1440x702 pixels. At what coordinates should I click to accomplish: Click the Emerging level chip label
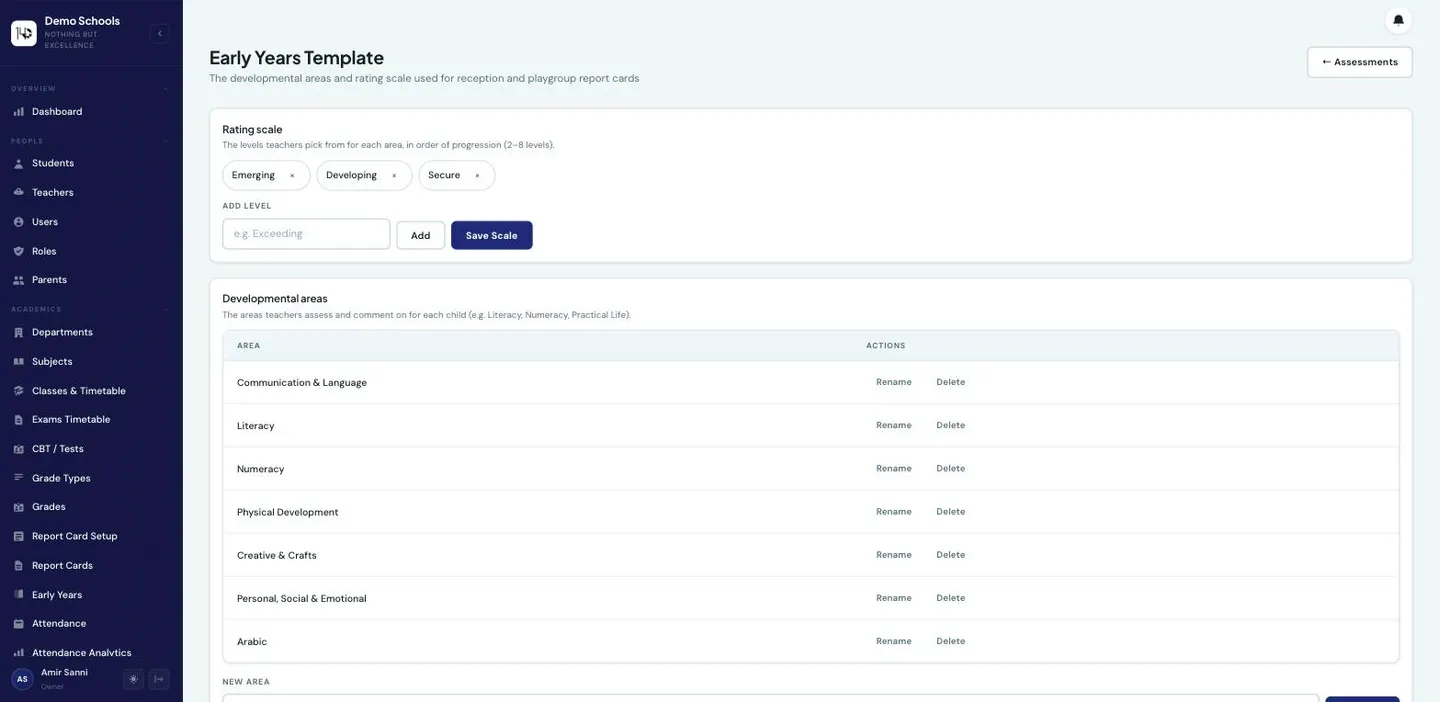(253, 175)
